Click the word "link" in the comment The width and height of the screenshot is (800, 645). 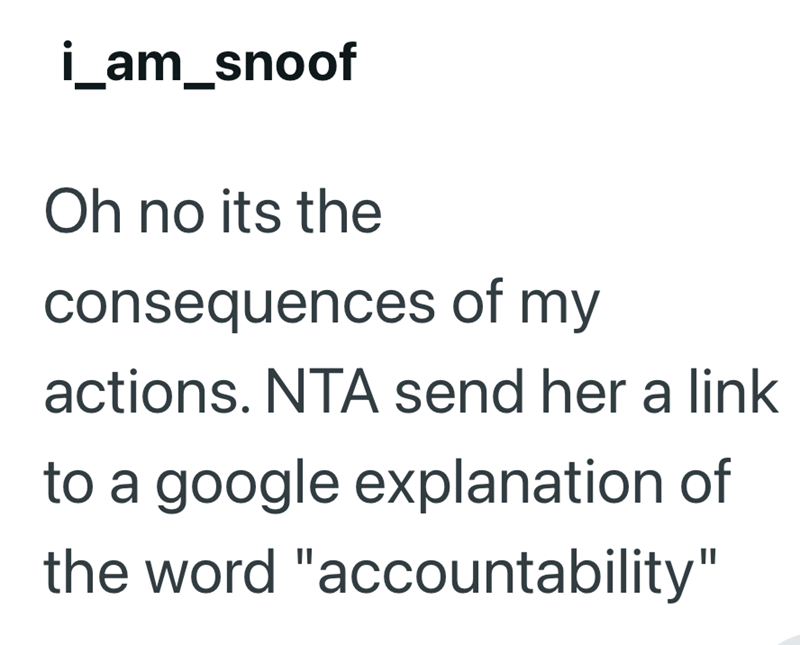734,389
